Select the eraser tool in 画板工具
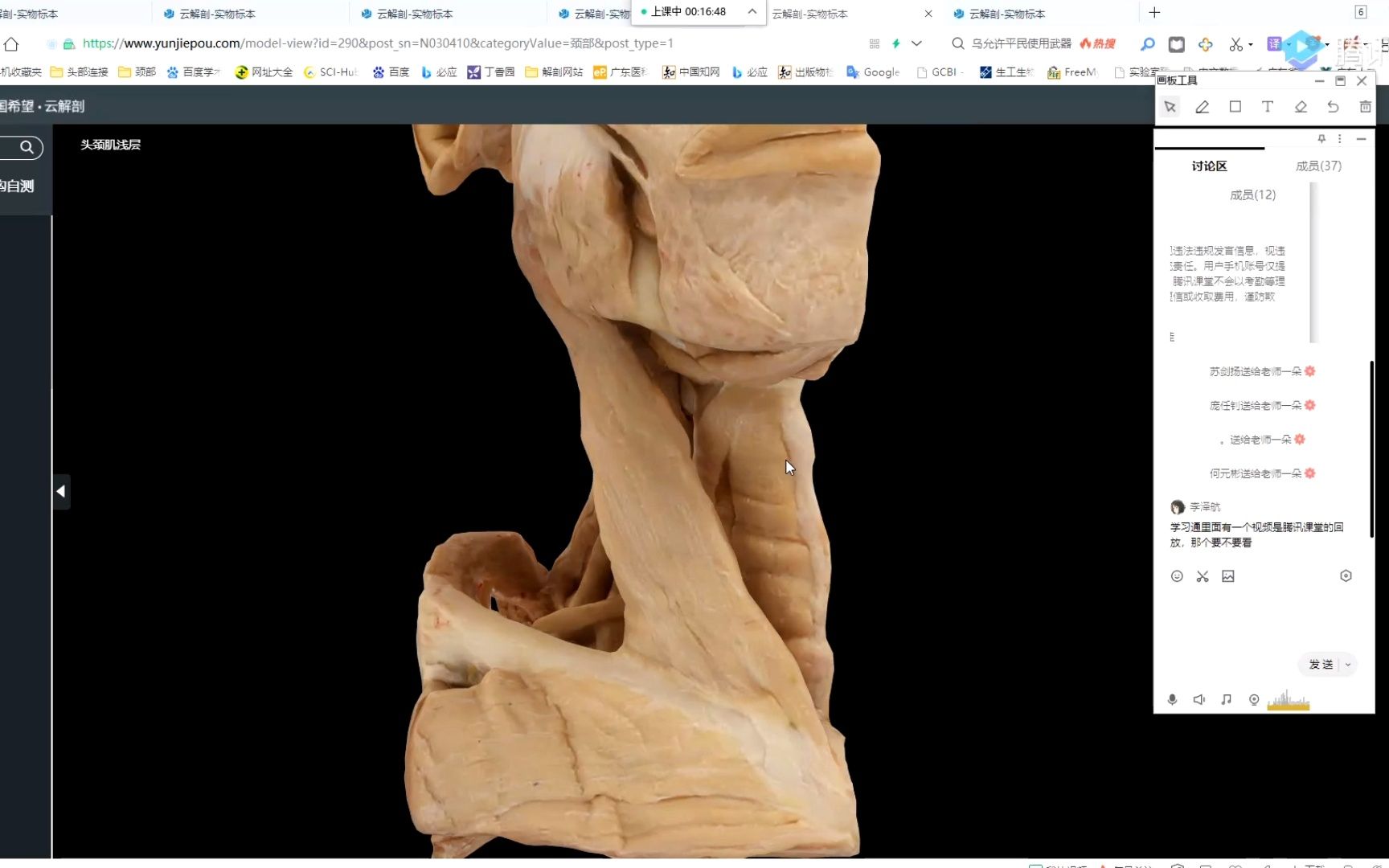The image size is (1389, 868). pos(1301,107)
